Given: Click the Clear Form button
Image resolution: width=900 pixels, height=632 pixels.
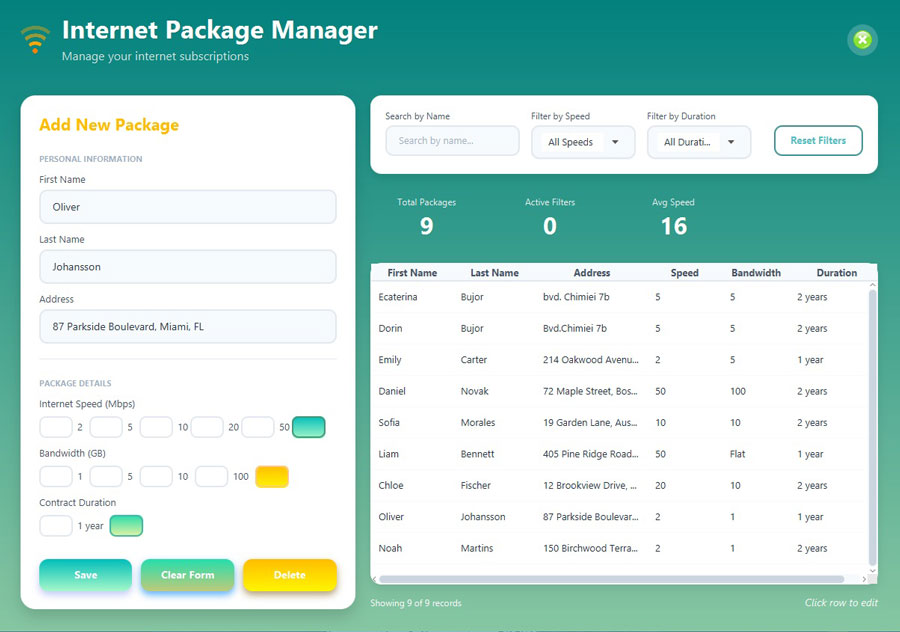Looking at the screenshot, I should pyautogui.click(x=187, y=575).
